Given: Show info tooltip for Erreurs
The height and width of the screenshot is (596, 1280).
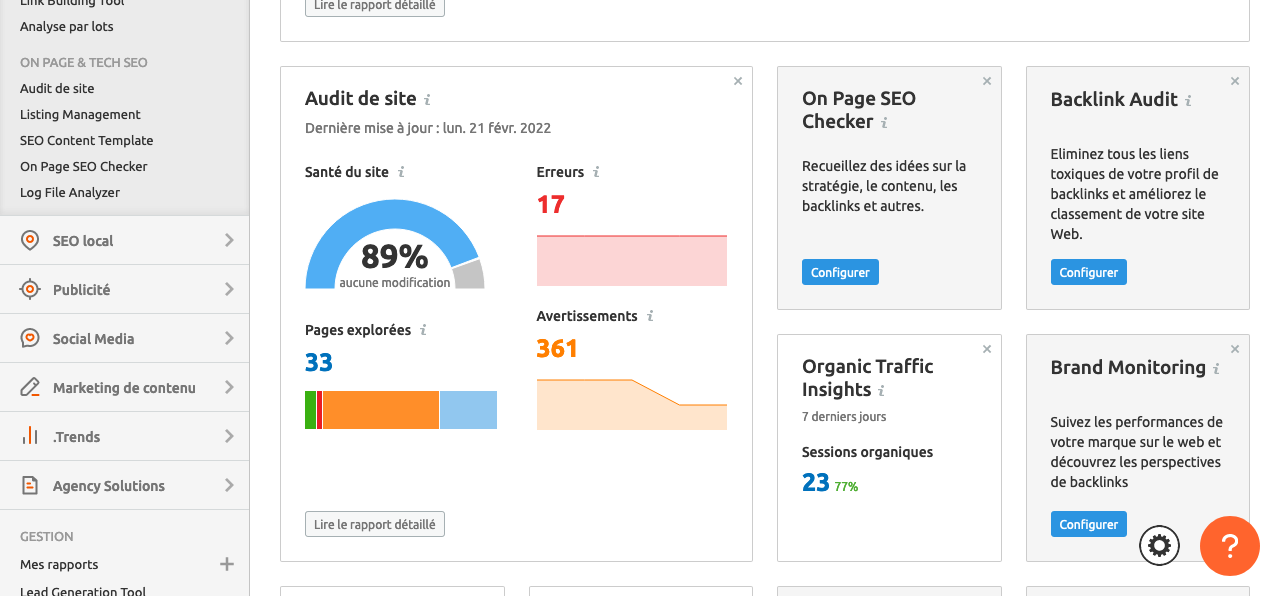Looking at the screenshot, I should tap(597, 171).
